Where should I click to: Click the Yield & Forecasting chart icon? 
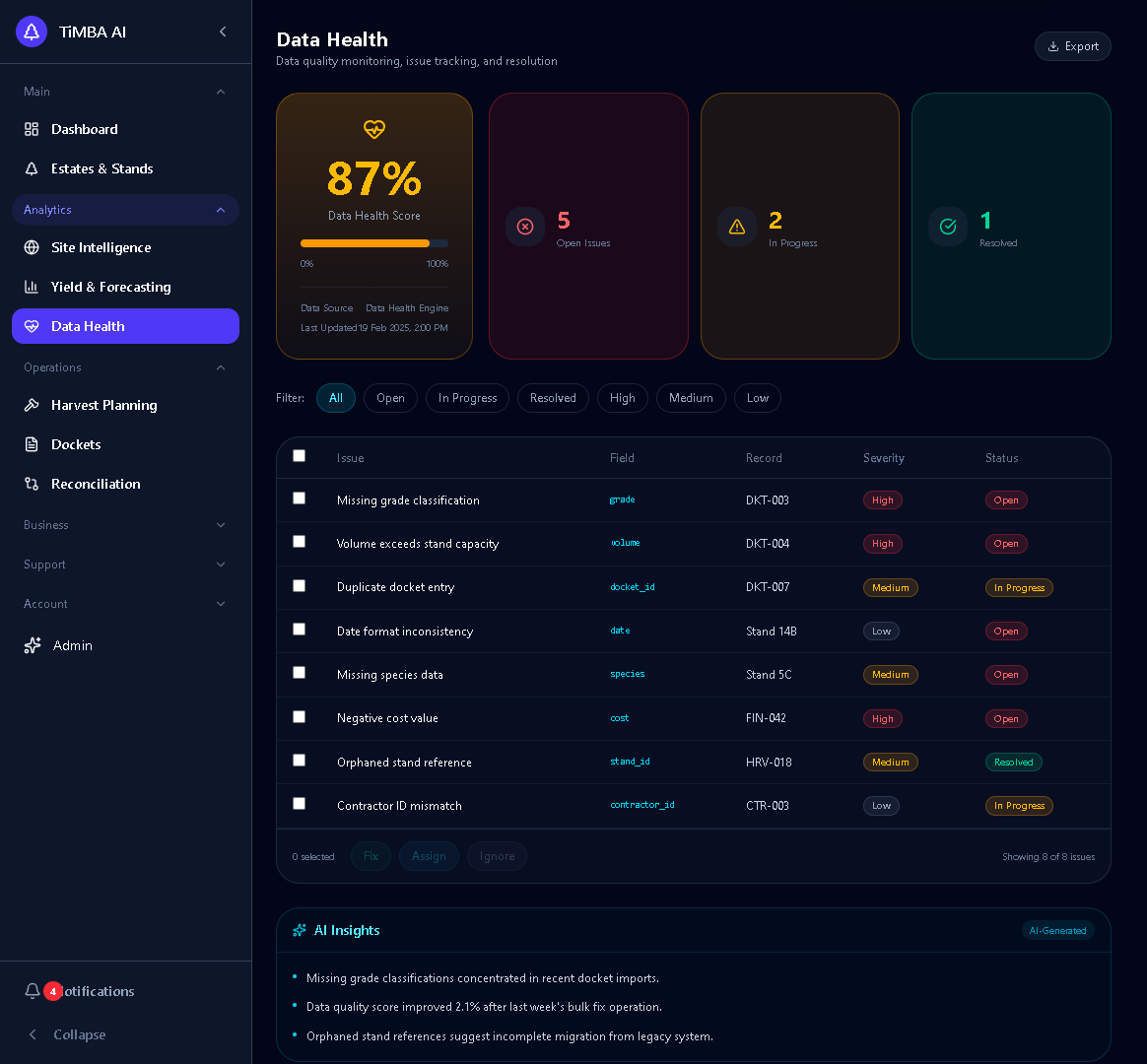[32, 287]
